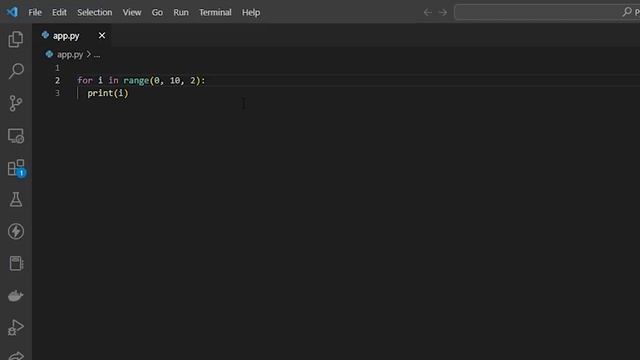Open the Remote Explorer view
This screenshot has height=360, width=640.
16,136
